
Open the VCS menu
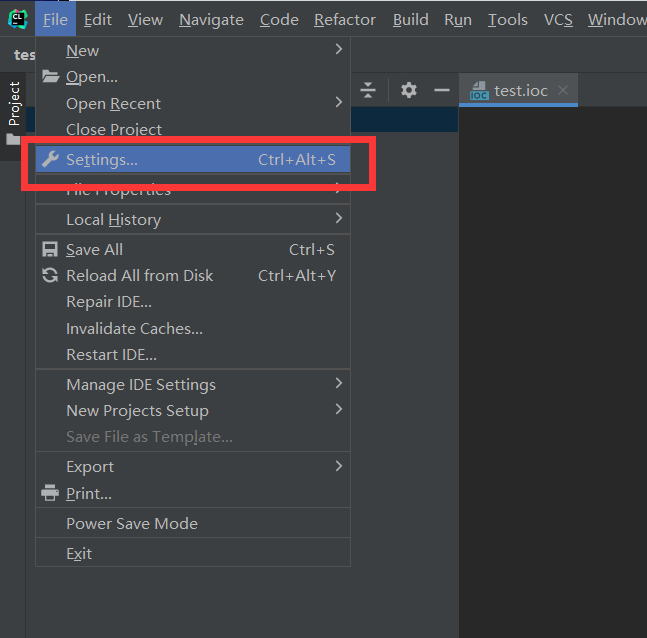click(558, 19)
